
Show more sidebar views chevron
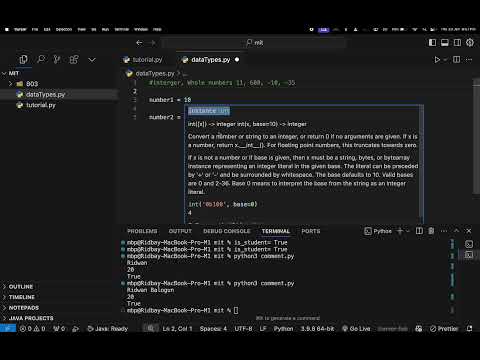(92, 60)
